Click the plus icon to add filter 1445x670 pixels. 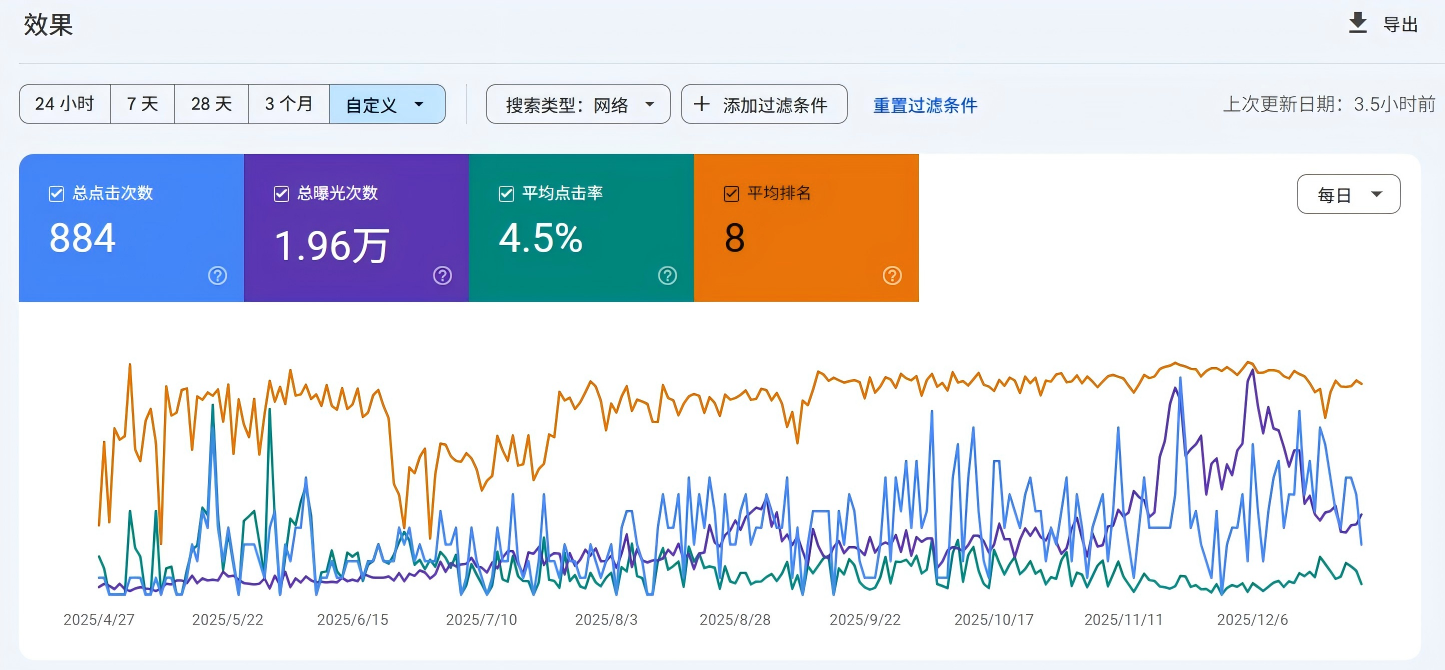[x=702, y=104]
